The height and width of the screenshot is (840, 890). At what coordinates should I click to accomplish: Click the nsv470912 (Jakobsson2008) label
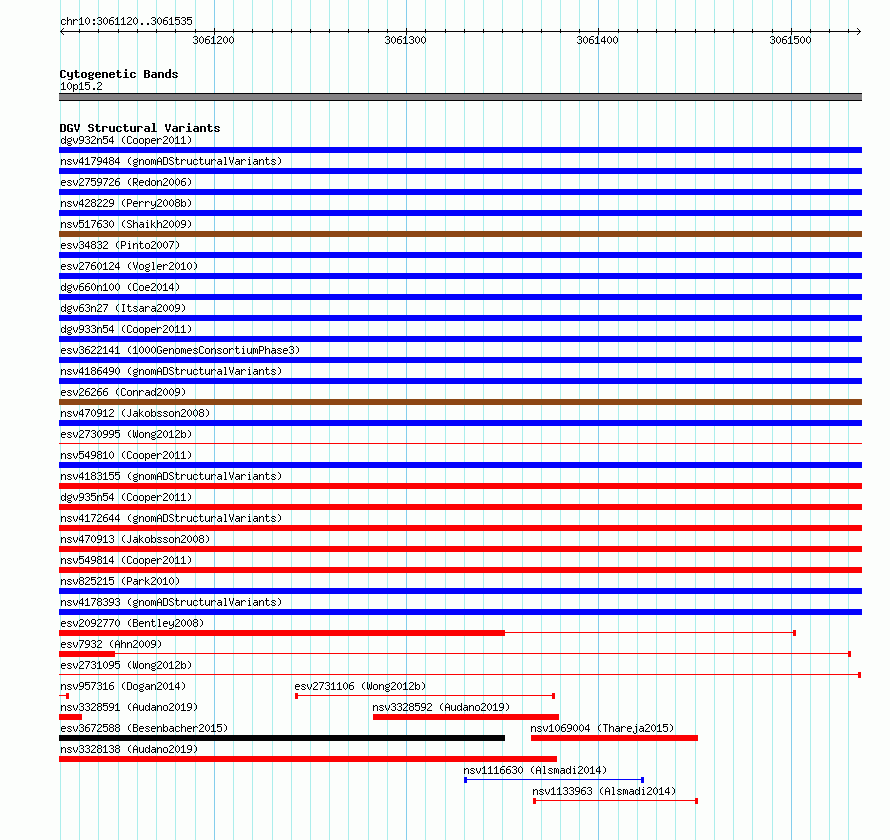[x=135, y=413]
